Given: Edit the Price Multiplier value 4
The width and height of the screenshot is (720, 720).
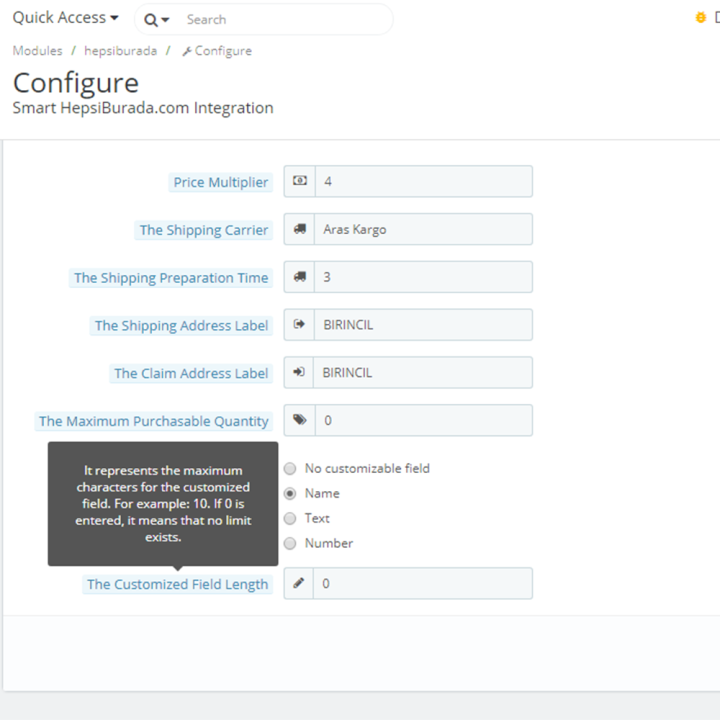Looking at the screenshot, I should tap(423, 181).
